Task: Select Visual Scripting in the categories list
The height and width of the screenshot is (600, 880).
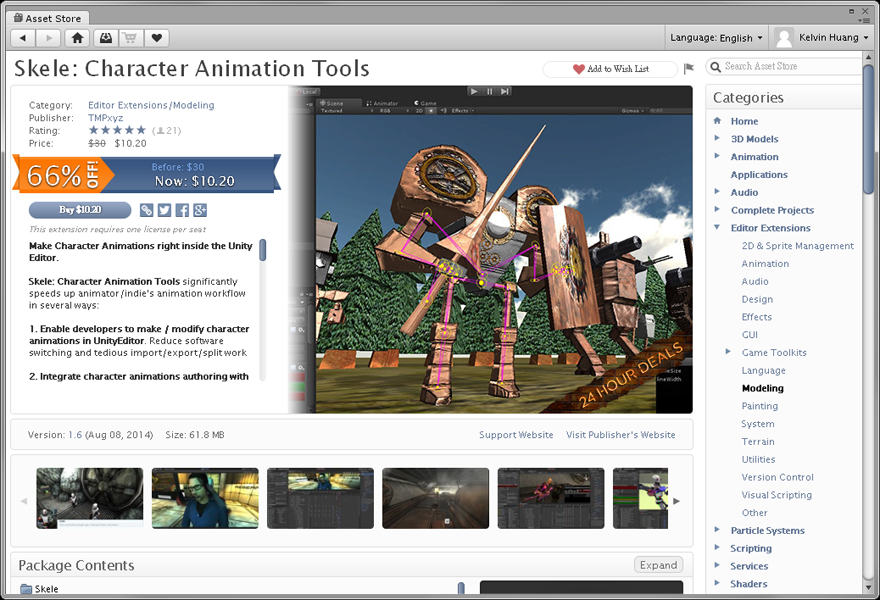Action: coord(776,495)
